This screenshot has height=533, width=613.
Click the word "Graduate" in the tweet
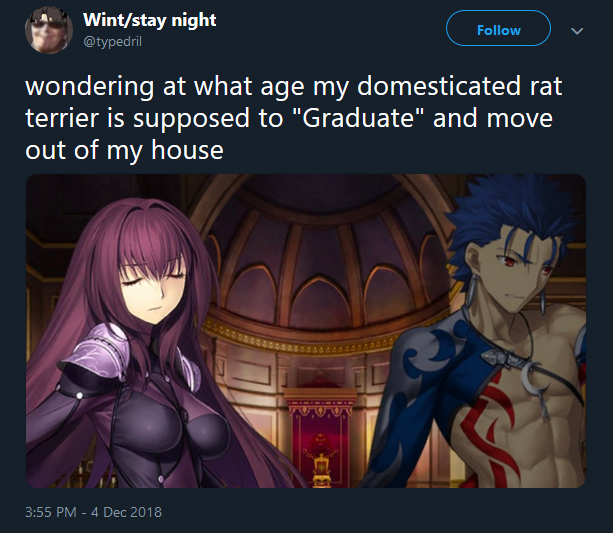tap(358, 118)
